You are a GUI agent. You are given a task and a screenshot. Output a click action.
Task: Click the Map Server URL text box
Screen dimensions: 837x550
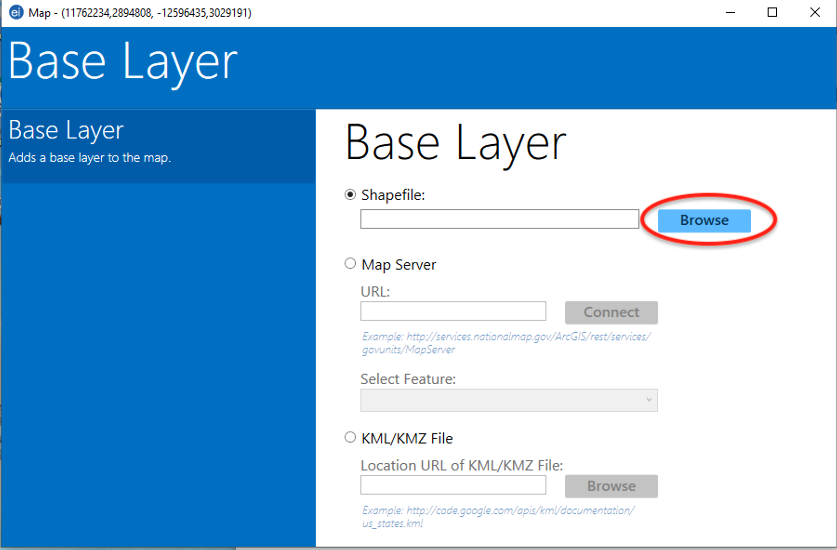[x=453, y=311]
